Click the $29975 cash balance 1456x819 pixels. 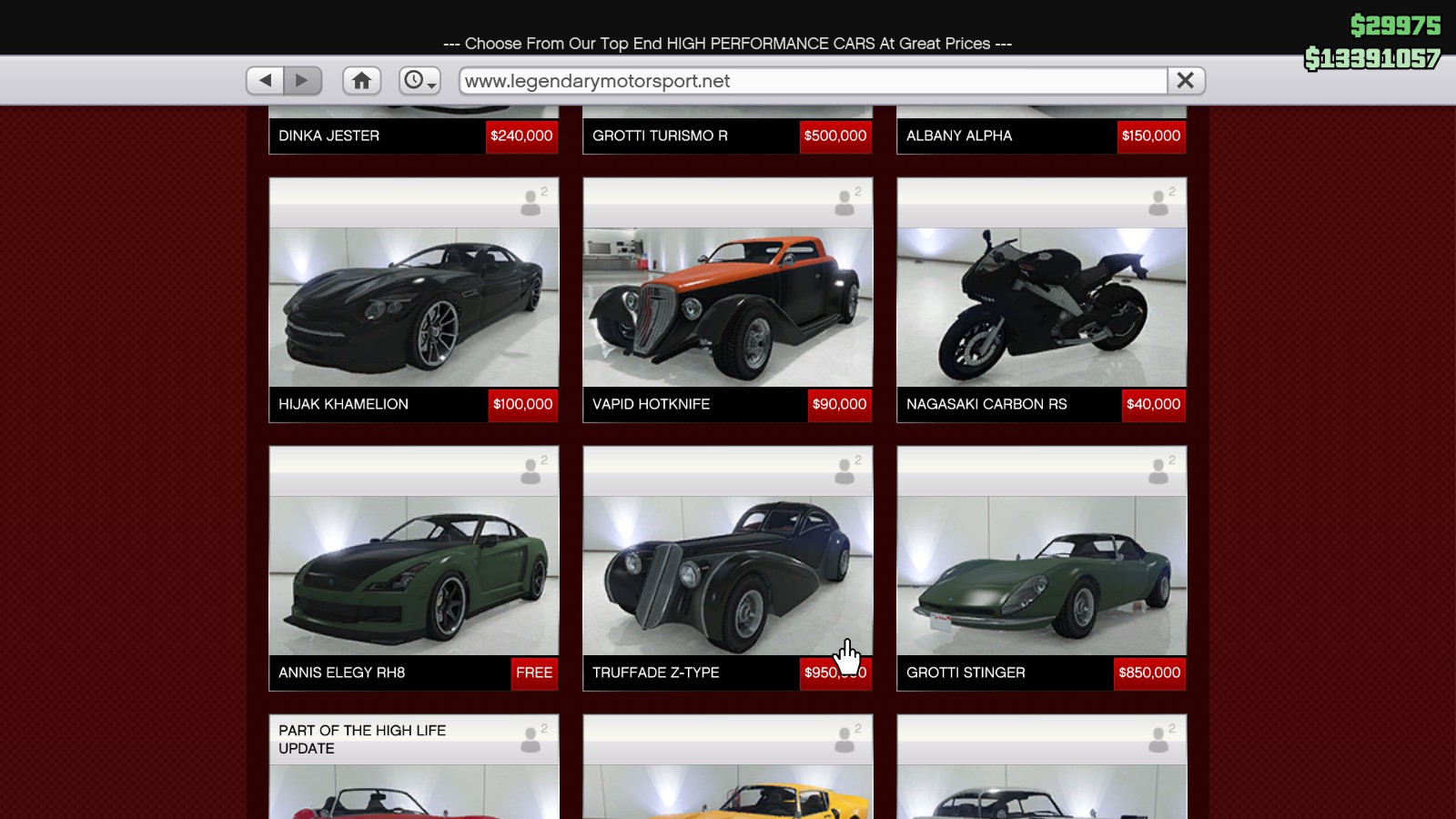pos(1395,25)
